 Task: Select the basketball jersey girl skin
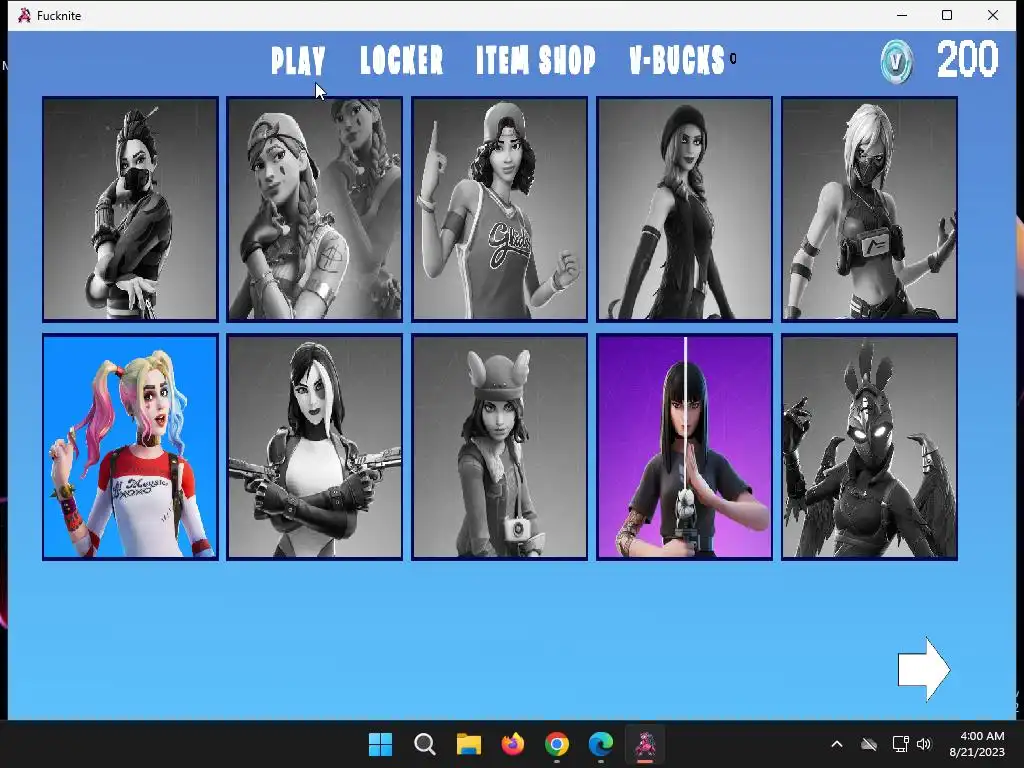[x=500, y=209]
